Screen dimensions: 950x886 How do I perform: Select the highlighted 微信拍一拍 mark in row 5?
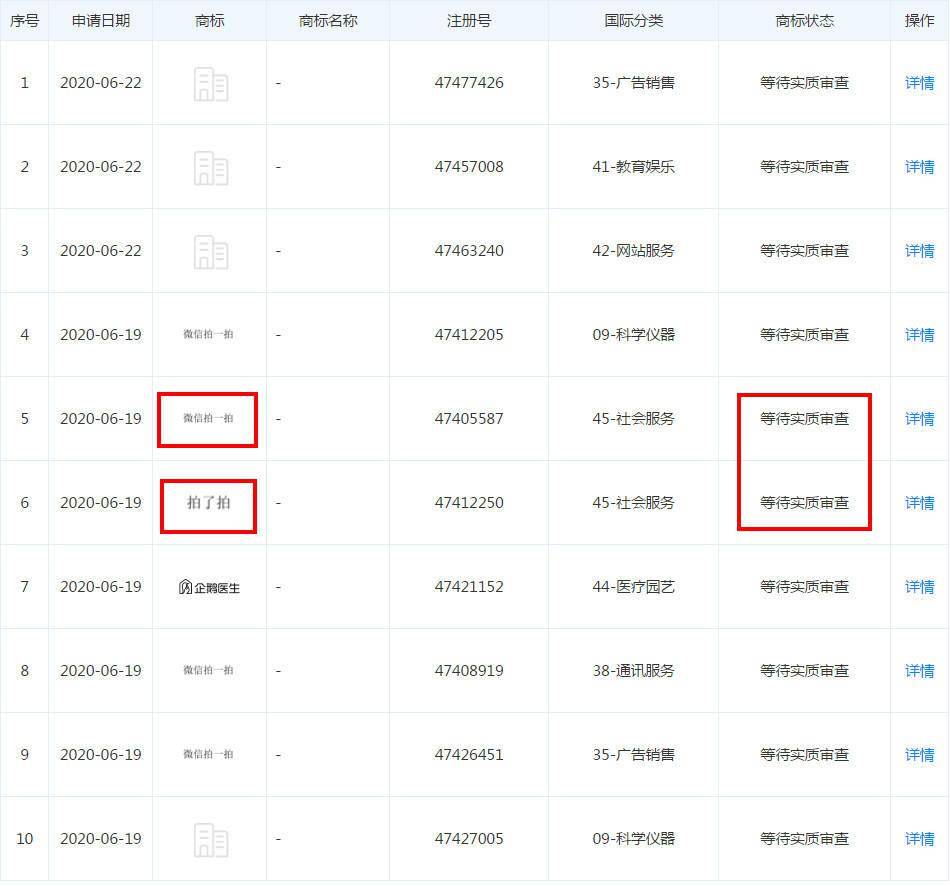point(209,419)
